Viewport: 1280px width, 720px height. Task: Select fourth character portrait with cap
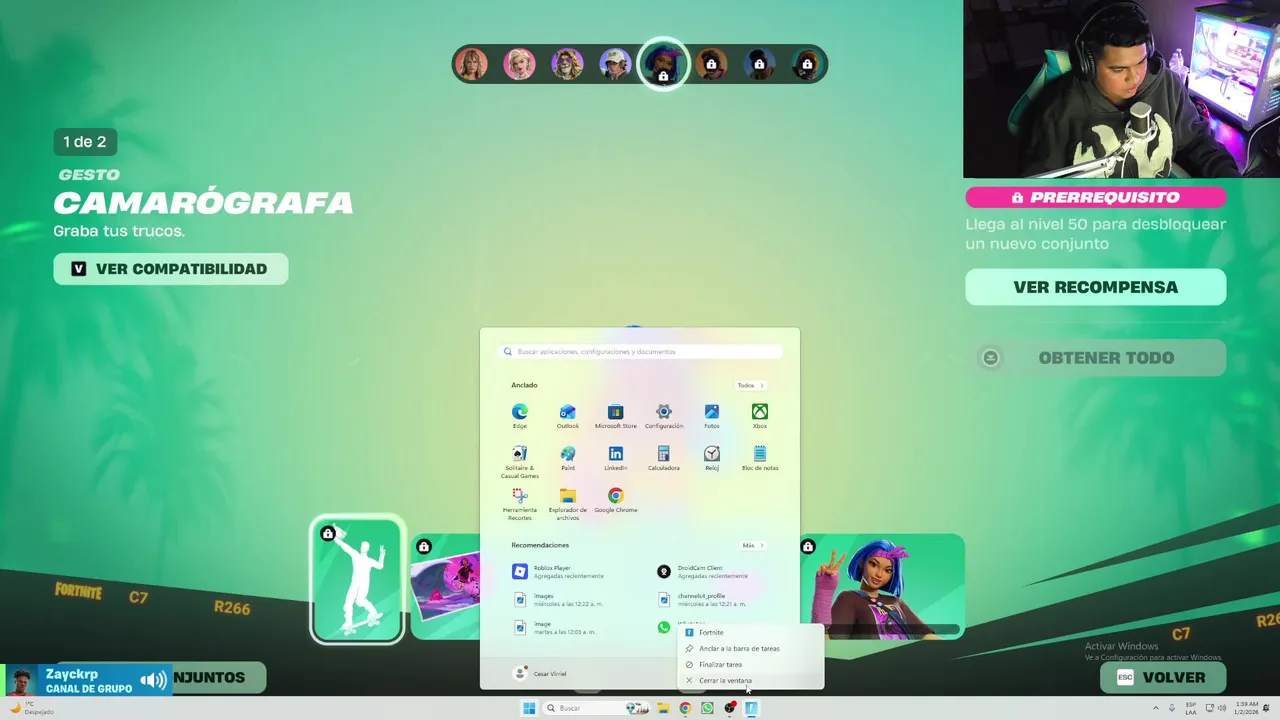[615, 65]
